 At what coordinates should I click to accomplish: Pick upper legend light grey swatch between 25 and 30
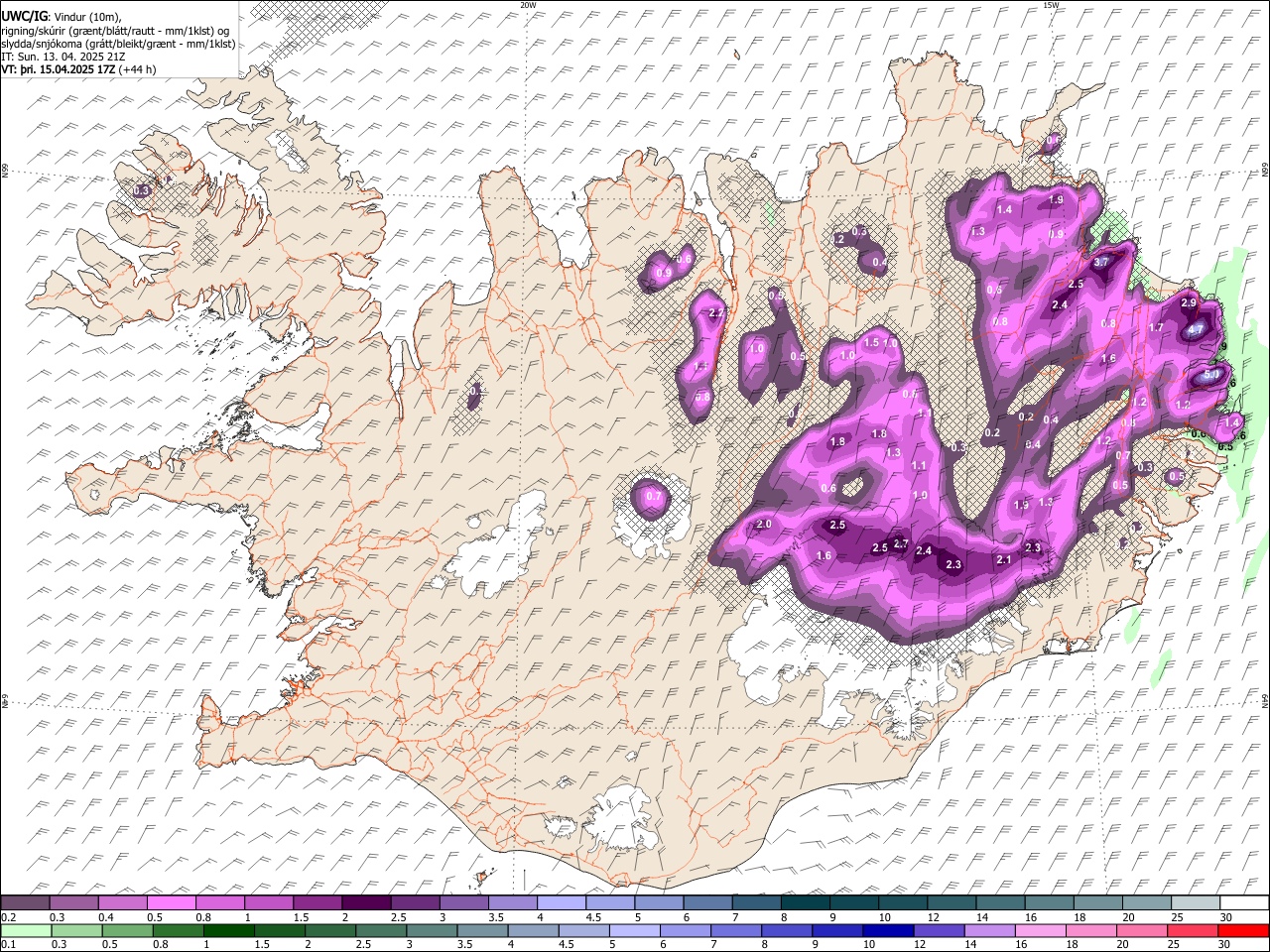1197,903
